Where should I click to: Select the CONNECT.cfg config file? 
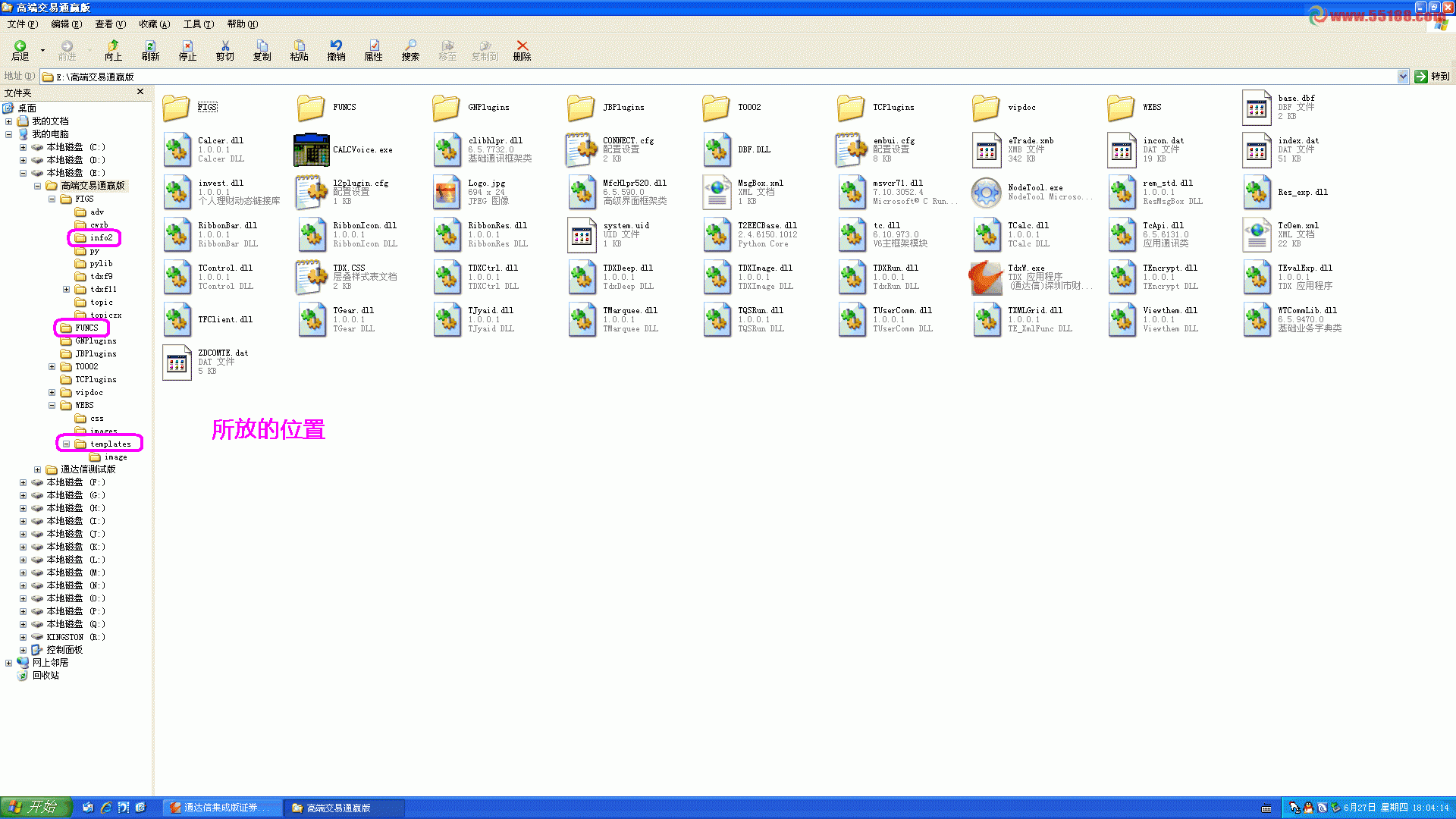click(581, 149)
